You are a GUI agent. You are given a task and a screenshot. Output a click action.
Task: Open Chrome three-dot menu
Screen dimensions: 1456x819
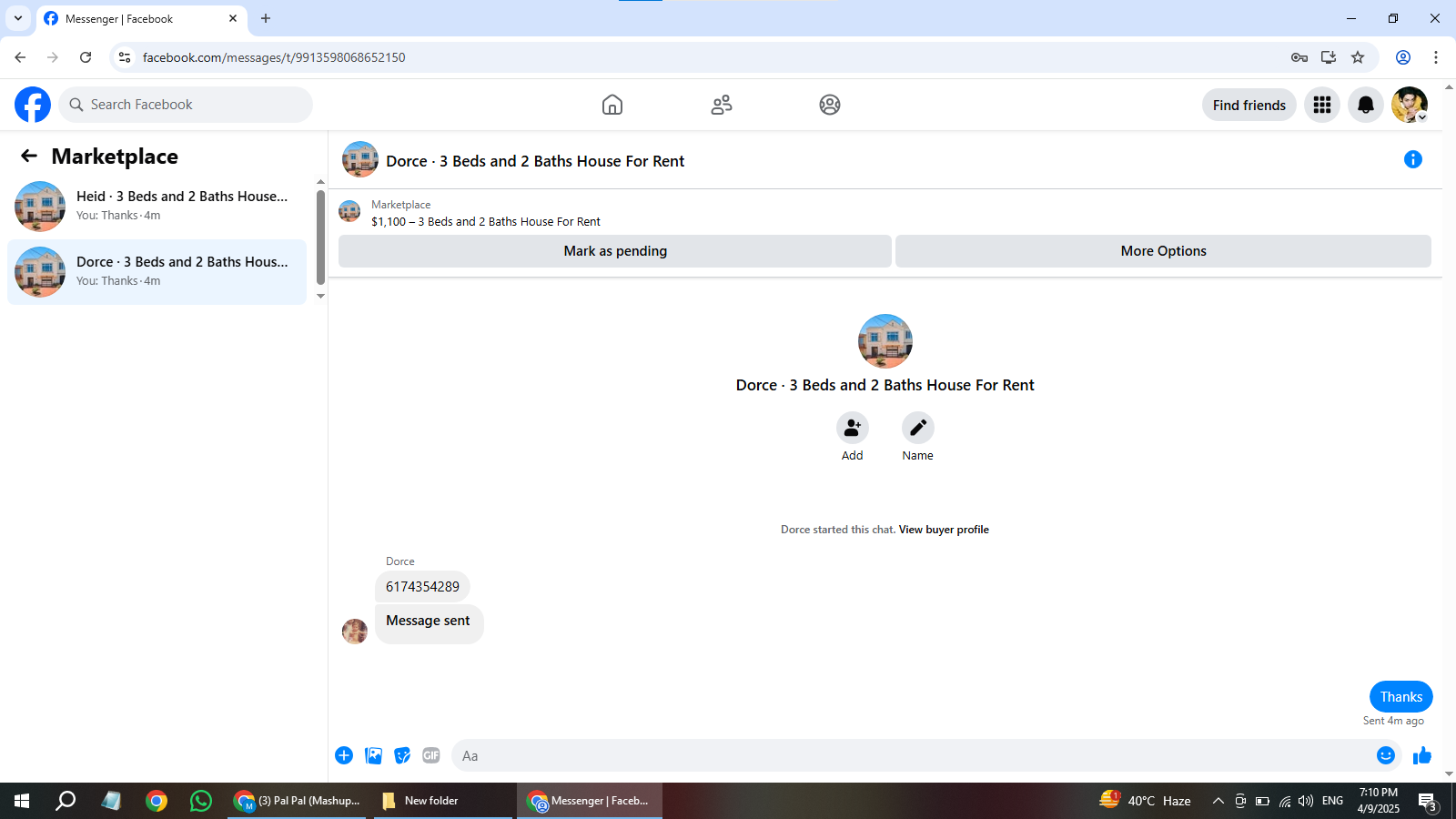click(1436, 57)
